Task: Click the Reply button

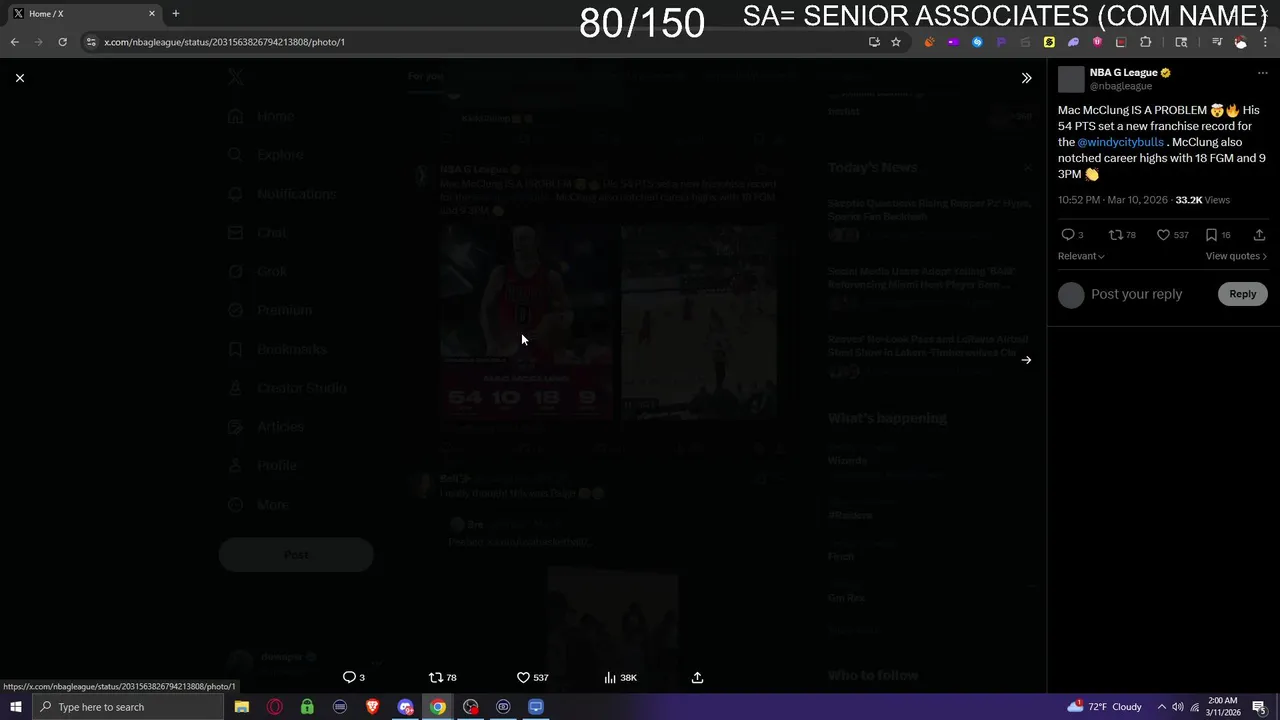Action: point(1242,294)
